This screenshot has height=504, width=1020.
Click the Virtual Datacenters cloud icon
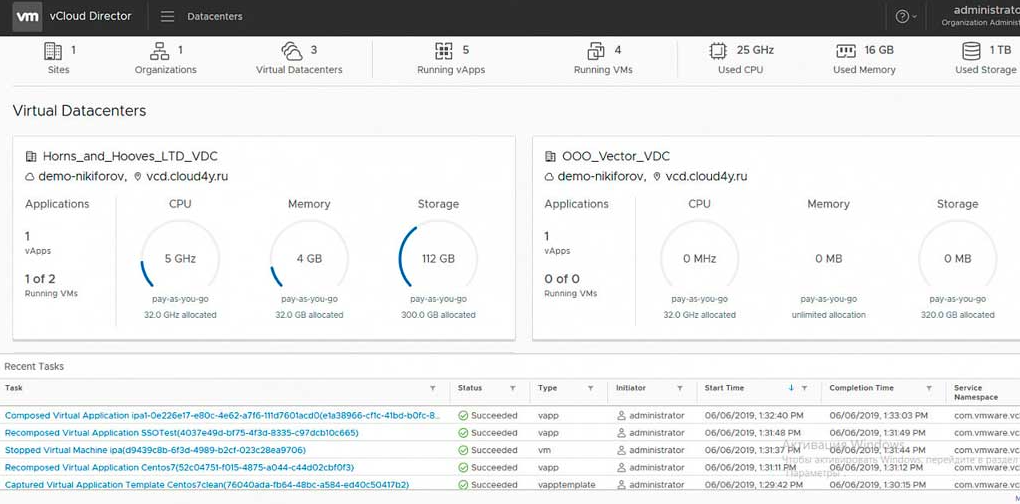pyautogui.click(x=291, y=51)
